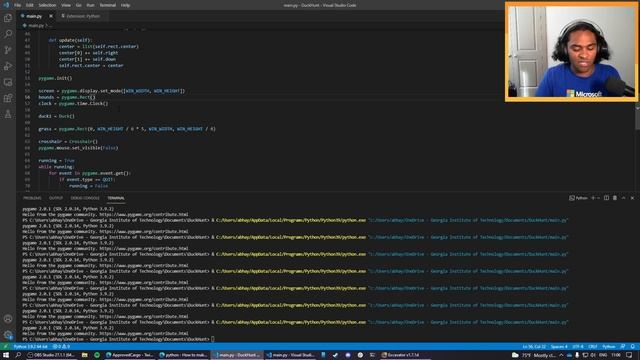This screenshot has height=360, width=640.
Task: Close the terminal panel
Action: (632, 198)
